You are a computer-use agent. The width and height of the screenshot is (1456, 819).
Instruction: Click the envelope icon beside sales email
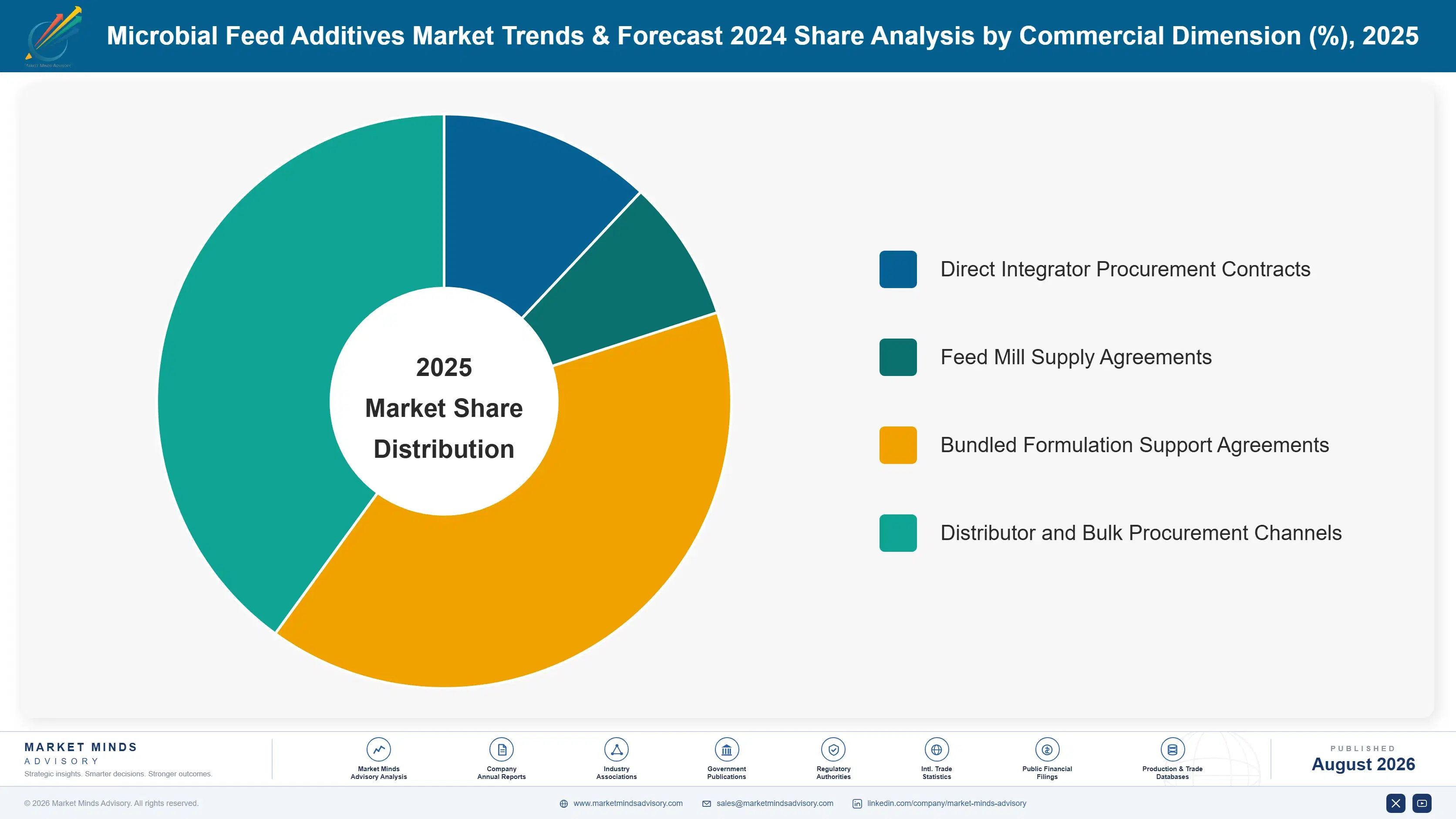pyautogui.click(x=707, y=804)
